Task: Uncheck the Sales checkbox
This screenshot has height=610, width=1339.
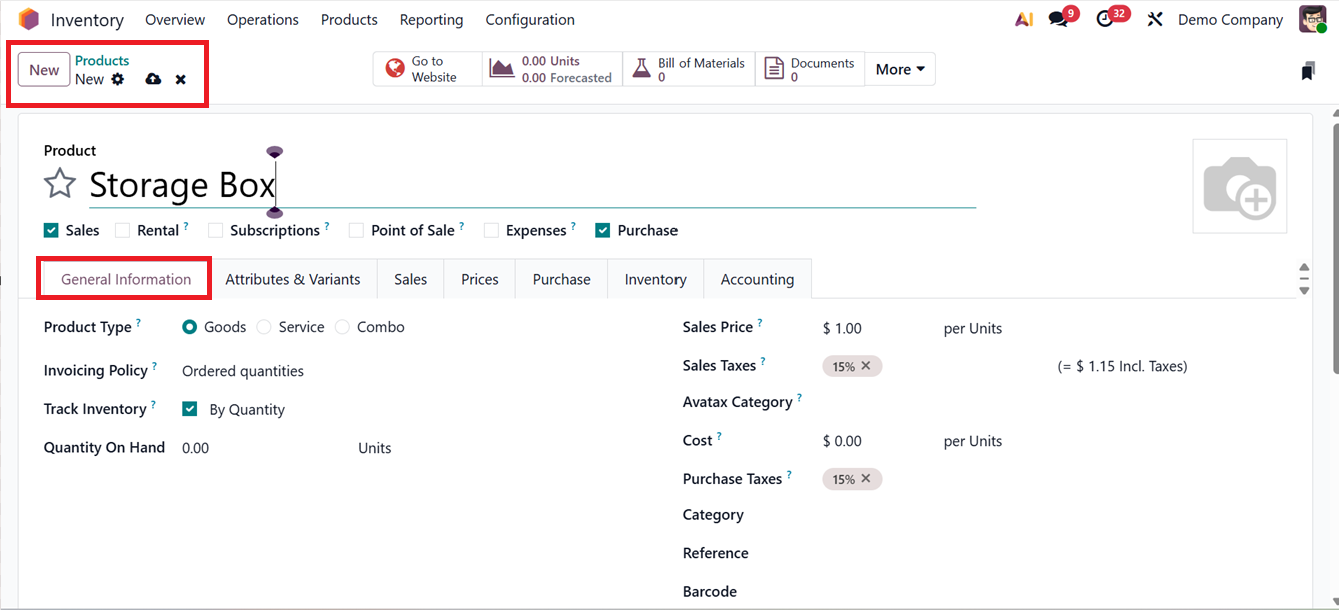Action: pos(50,230)
